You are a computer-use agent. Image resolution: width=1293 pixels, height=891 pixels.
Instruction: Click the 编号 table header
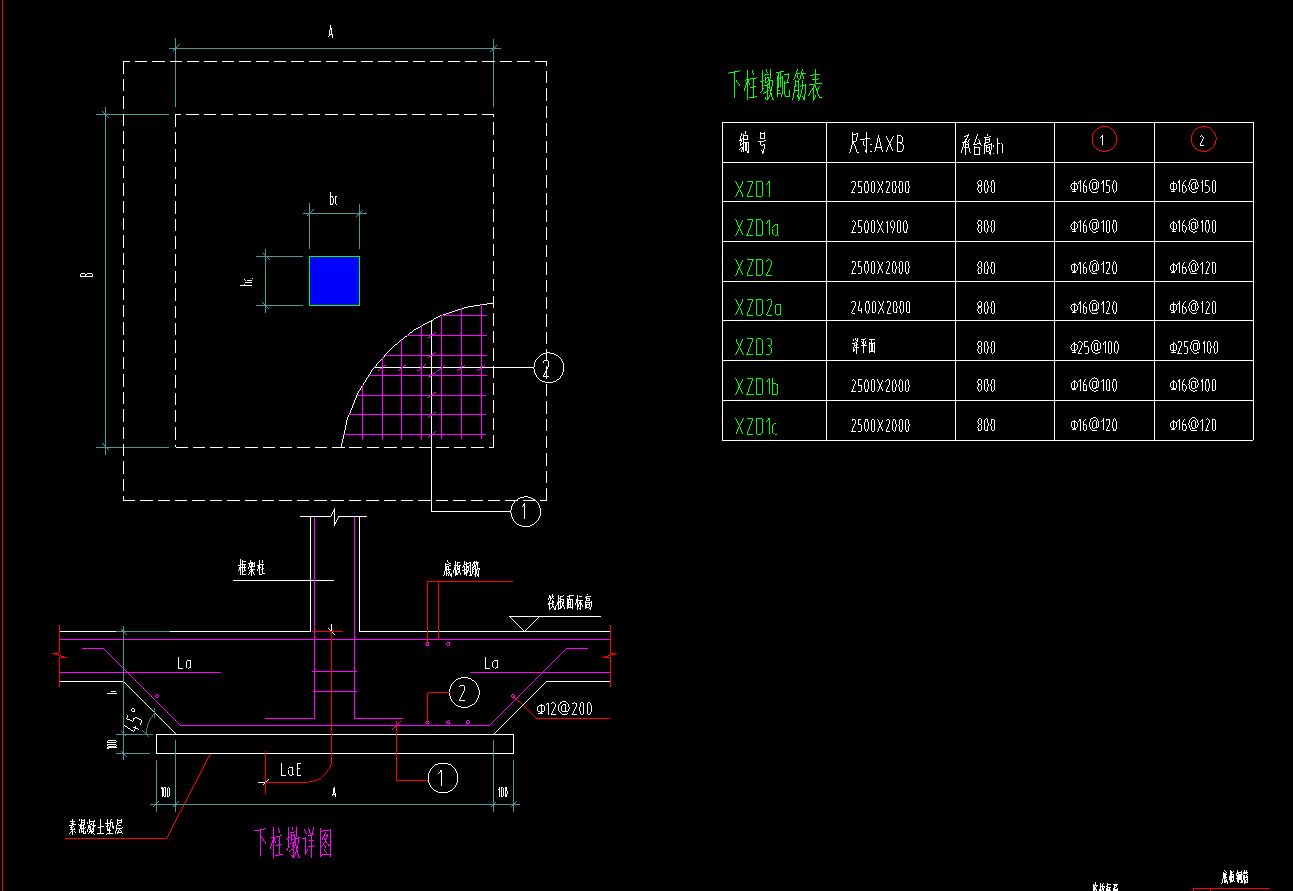(x=754, y=144)
